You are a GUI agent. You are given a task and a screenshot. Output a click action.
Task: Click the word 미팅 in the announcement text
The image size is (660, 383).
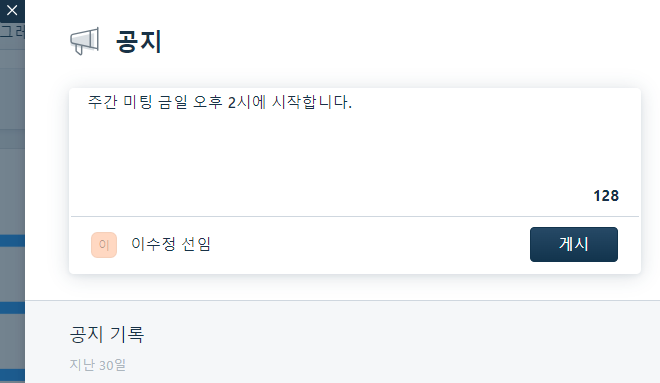tap(138, 102)
